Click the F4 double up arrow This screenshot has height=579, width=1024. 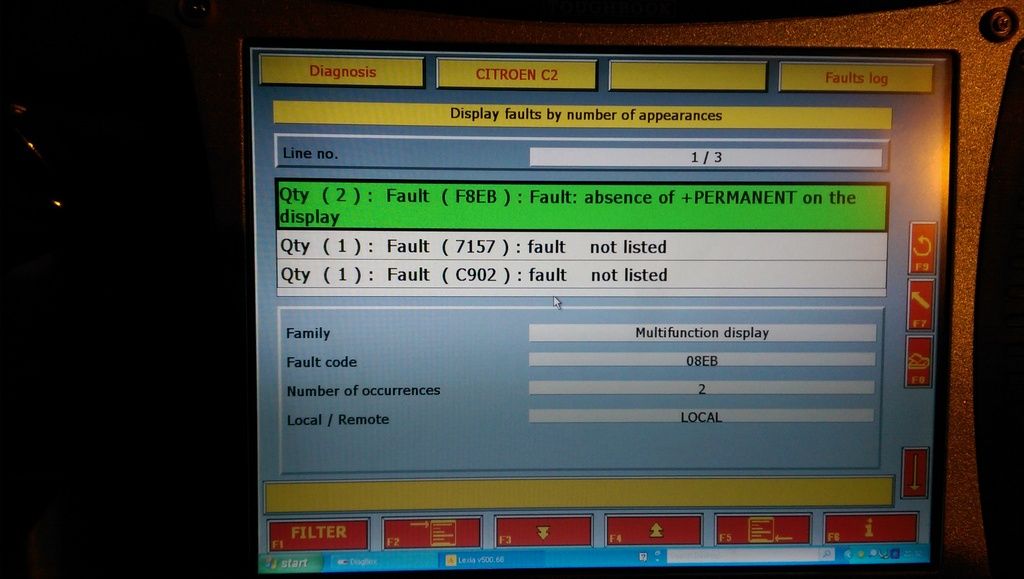click(x=654, y=530)
